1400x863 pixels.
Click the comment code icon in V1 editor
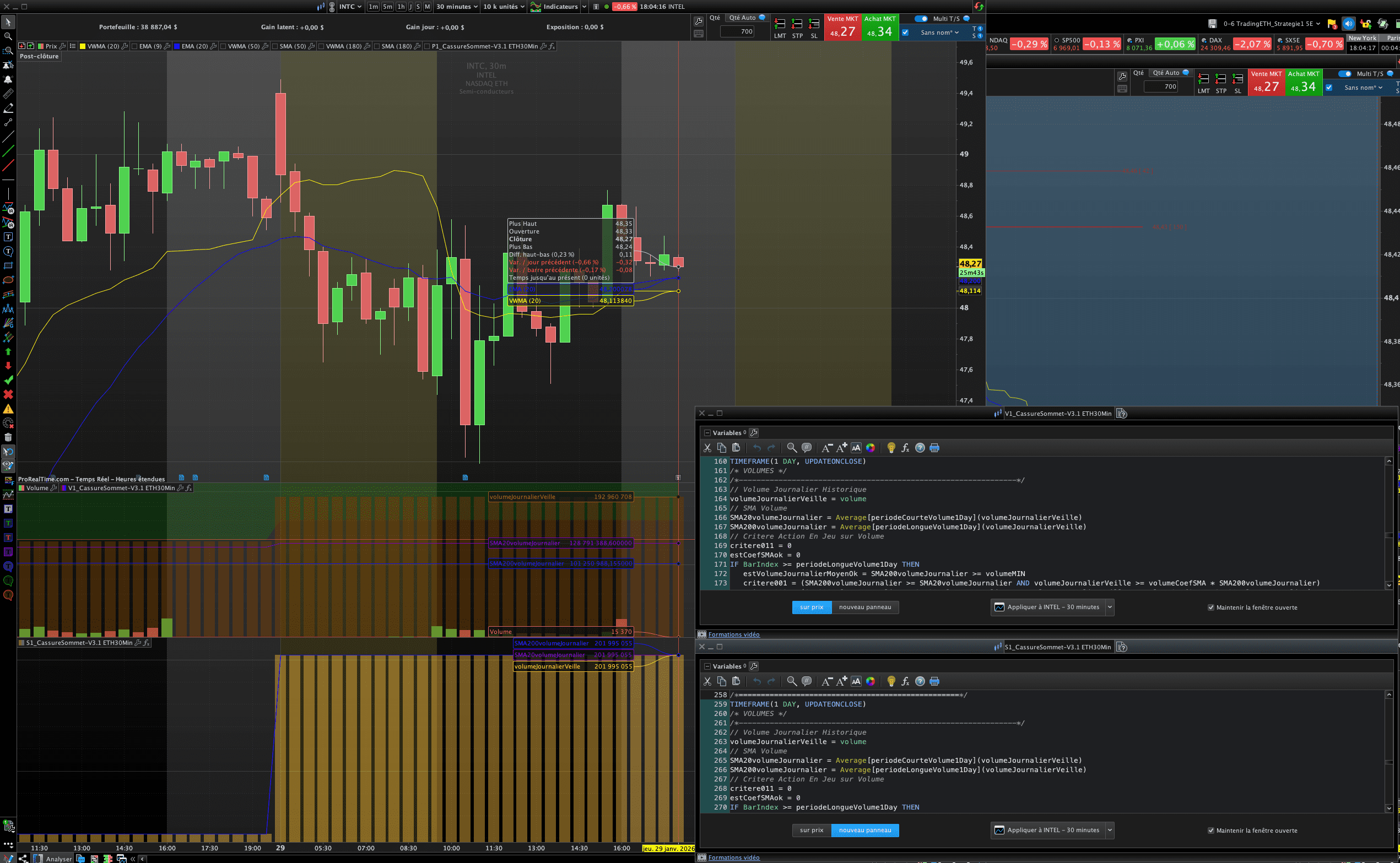pos(806,448)
